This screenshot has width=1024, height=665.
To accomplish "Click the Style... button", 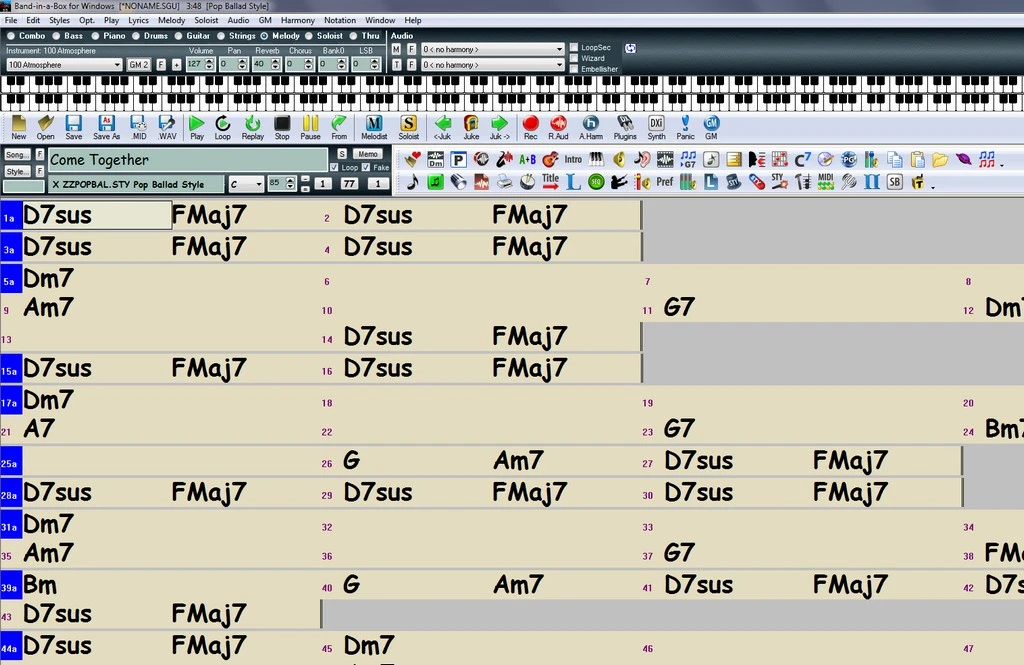I will point(17,171).
